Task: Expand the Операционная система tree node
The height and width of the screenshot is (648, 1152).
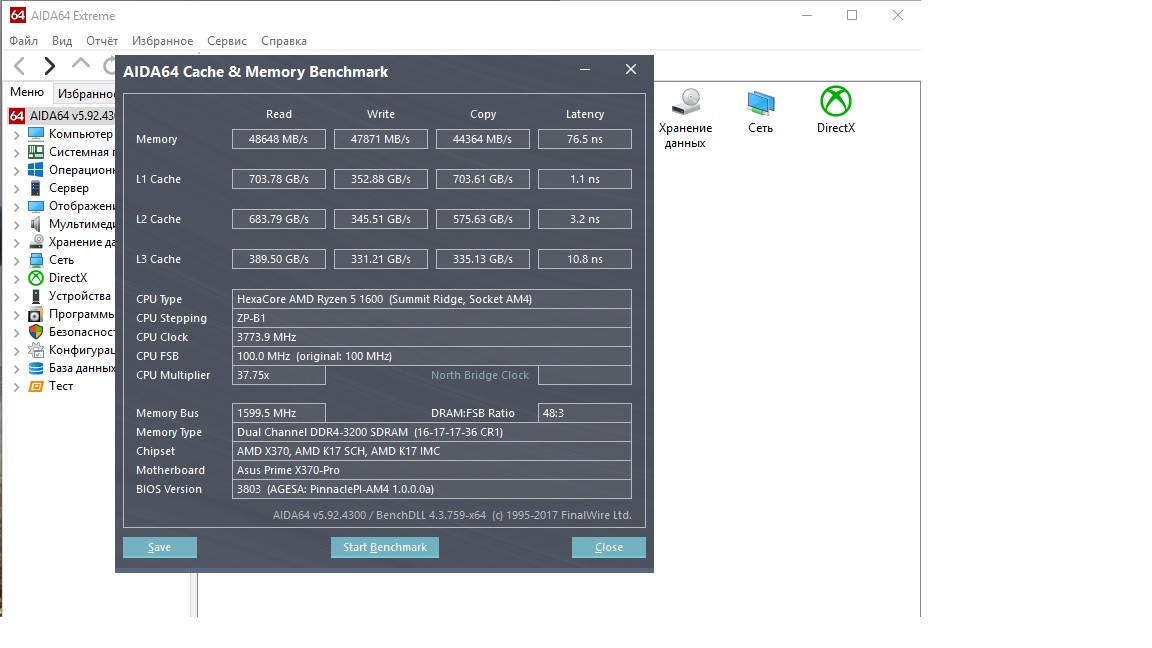Action: pos(16,170)
